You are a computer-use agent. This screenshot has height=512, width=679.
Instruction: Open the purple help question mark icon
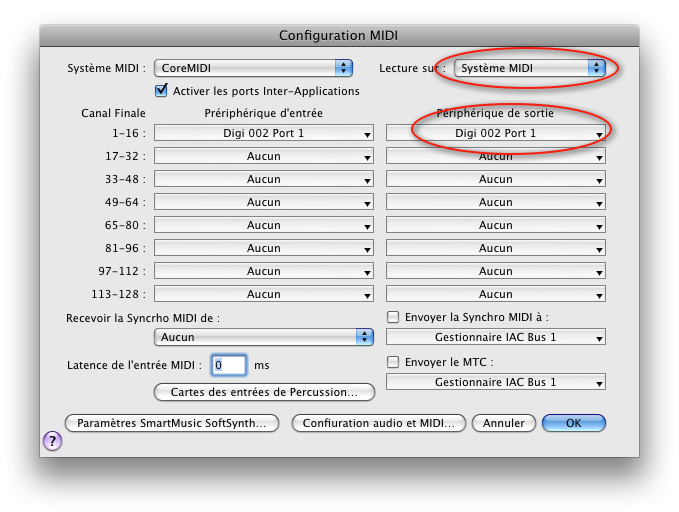tap(52, 441)
